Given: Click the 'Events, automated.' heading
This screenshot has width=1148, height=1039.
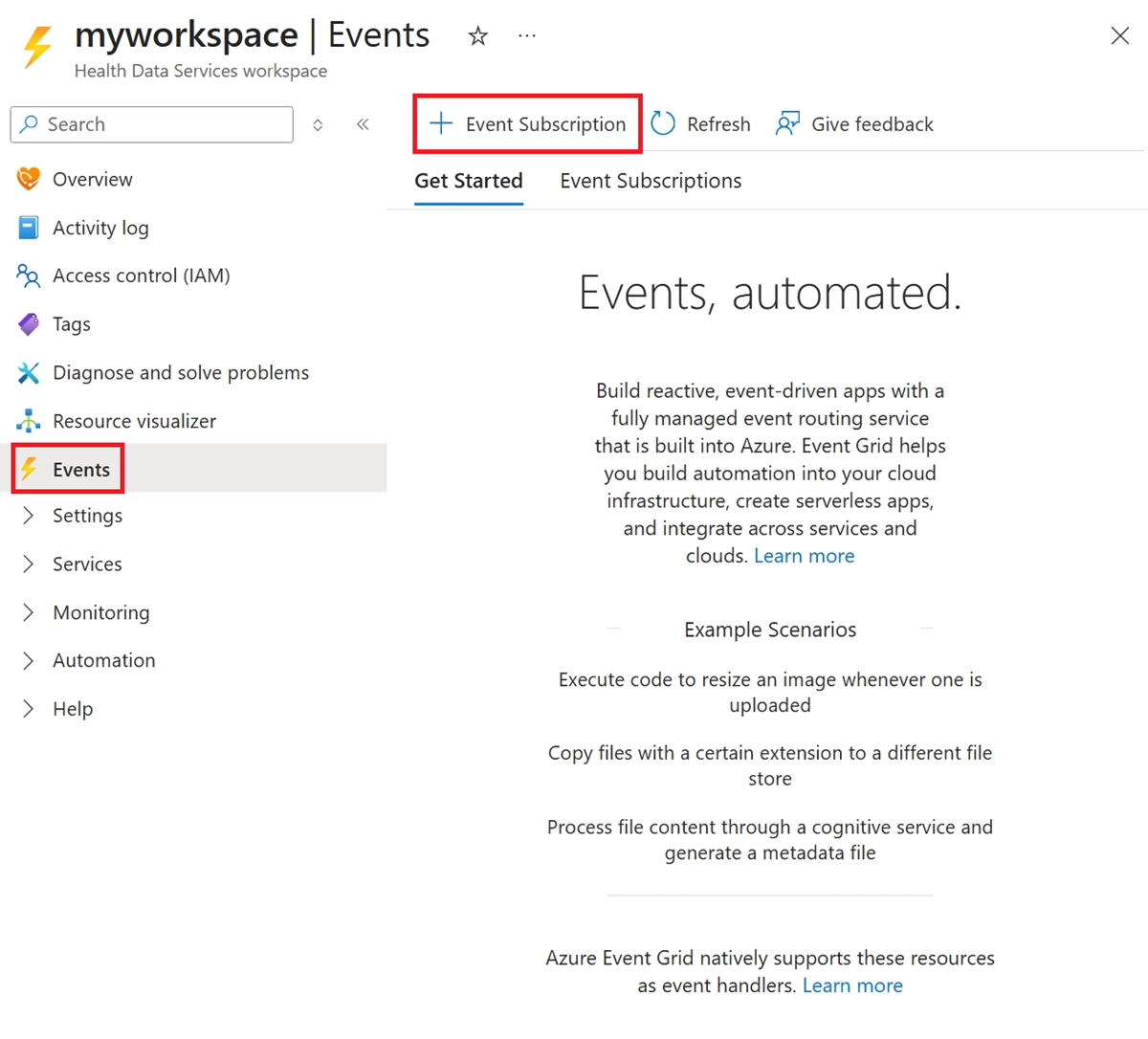Looking at the screenshot, I should pyautogui.click(x=770, y=292).
